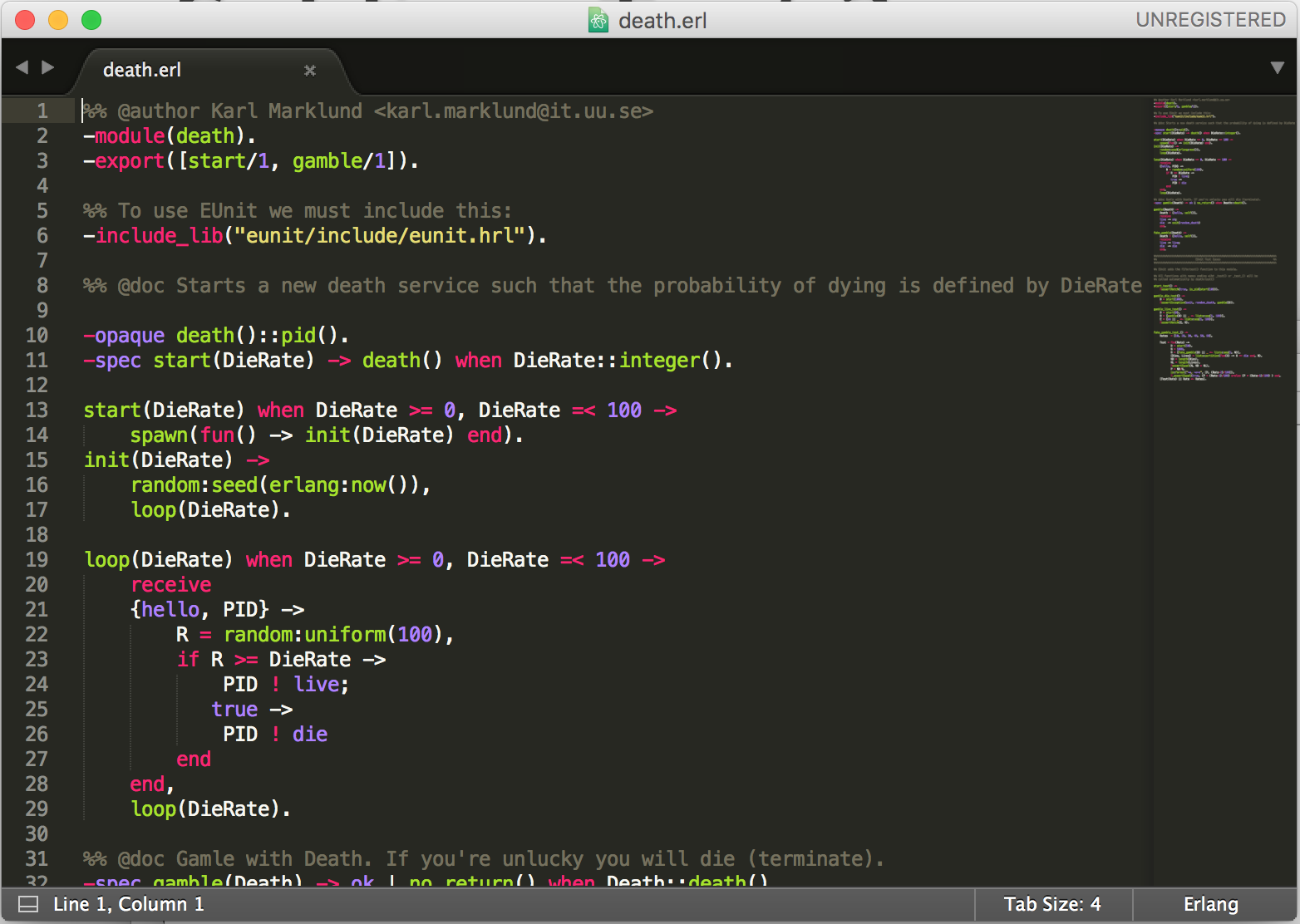1300x924 pixels.
Task: Click the '-export([start/1, gamble/1]).' line
Action: [x=251, y=161]
